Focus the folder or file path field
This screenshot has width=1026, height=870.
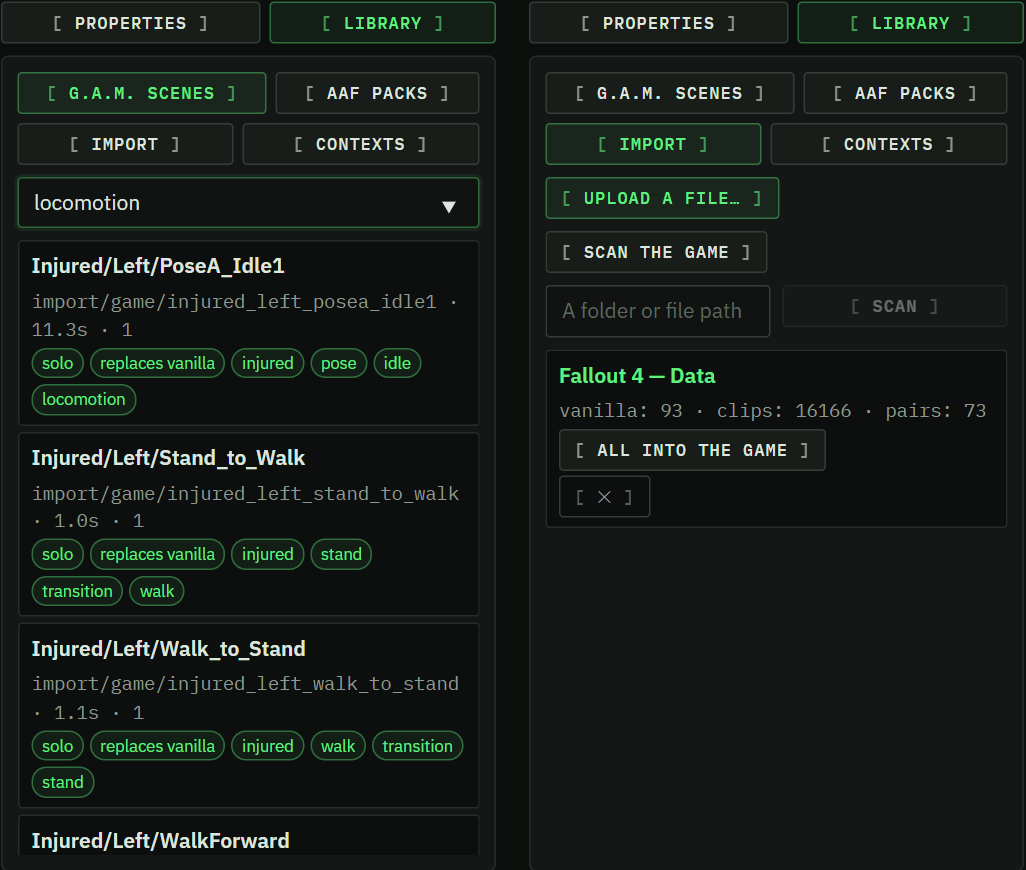(x=658, y=311)
